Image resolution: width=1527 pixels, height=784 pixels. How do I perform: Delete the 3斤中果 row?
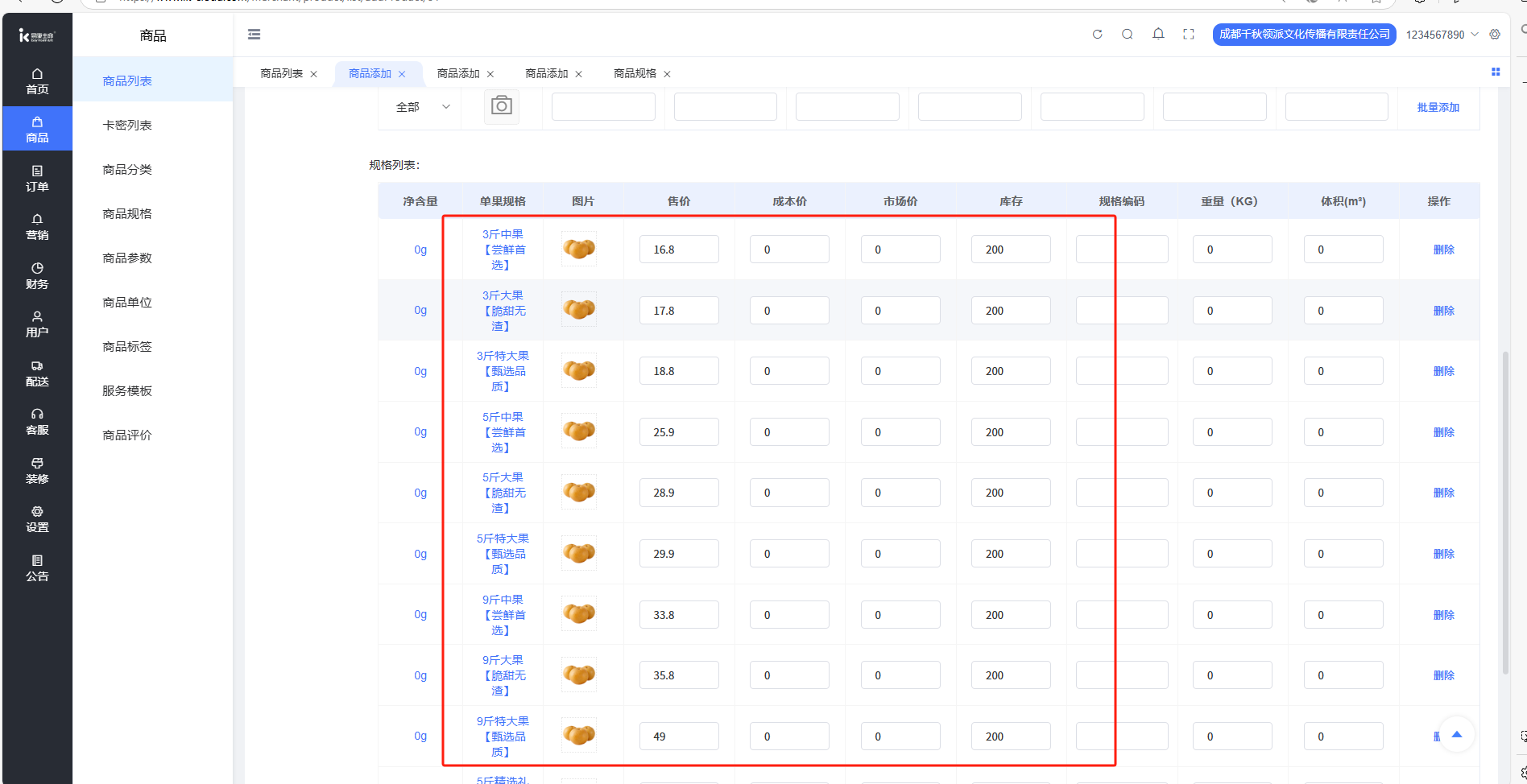1443,250
